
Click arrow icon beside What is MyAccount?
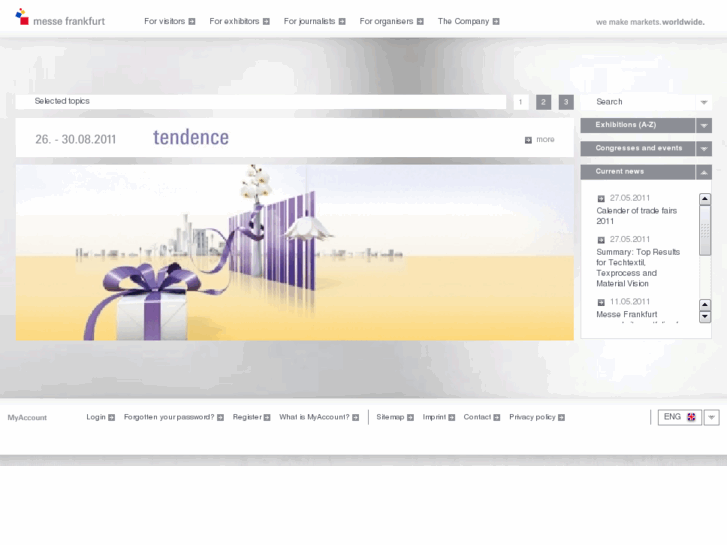point(355,417)
